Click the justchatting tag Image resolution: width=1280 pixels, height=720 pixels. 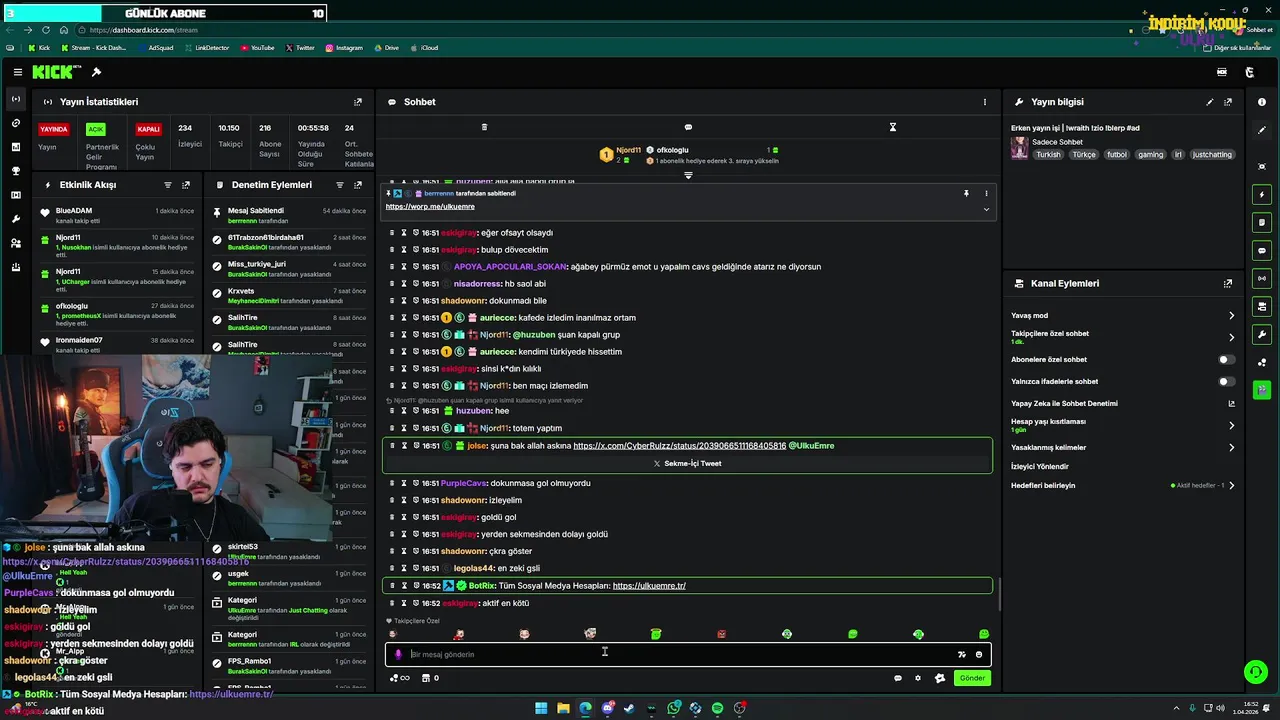[x=1213, y=155]
